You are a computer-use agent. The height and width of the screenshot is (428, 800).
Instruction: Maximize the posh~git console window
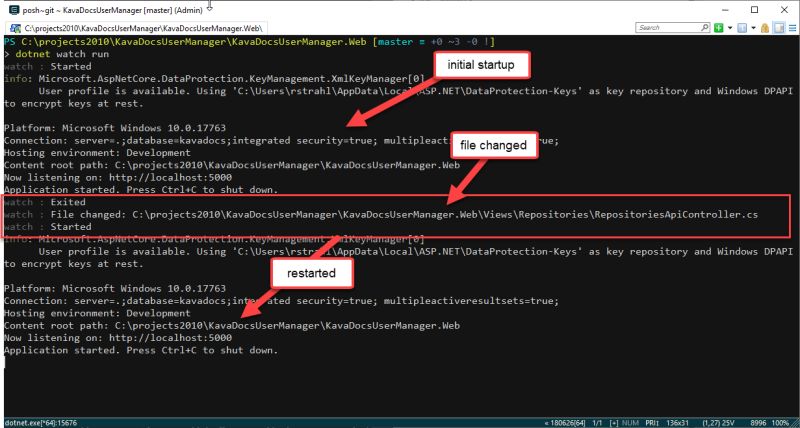click(755, 10)
